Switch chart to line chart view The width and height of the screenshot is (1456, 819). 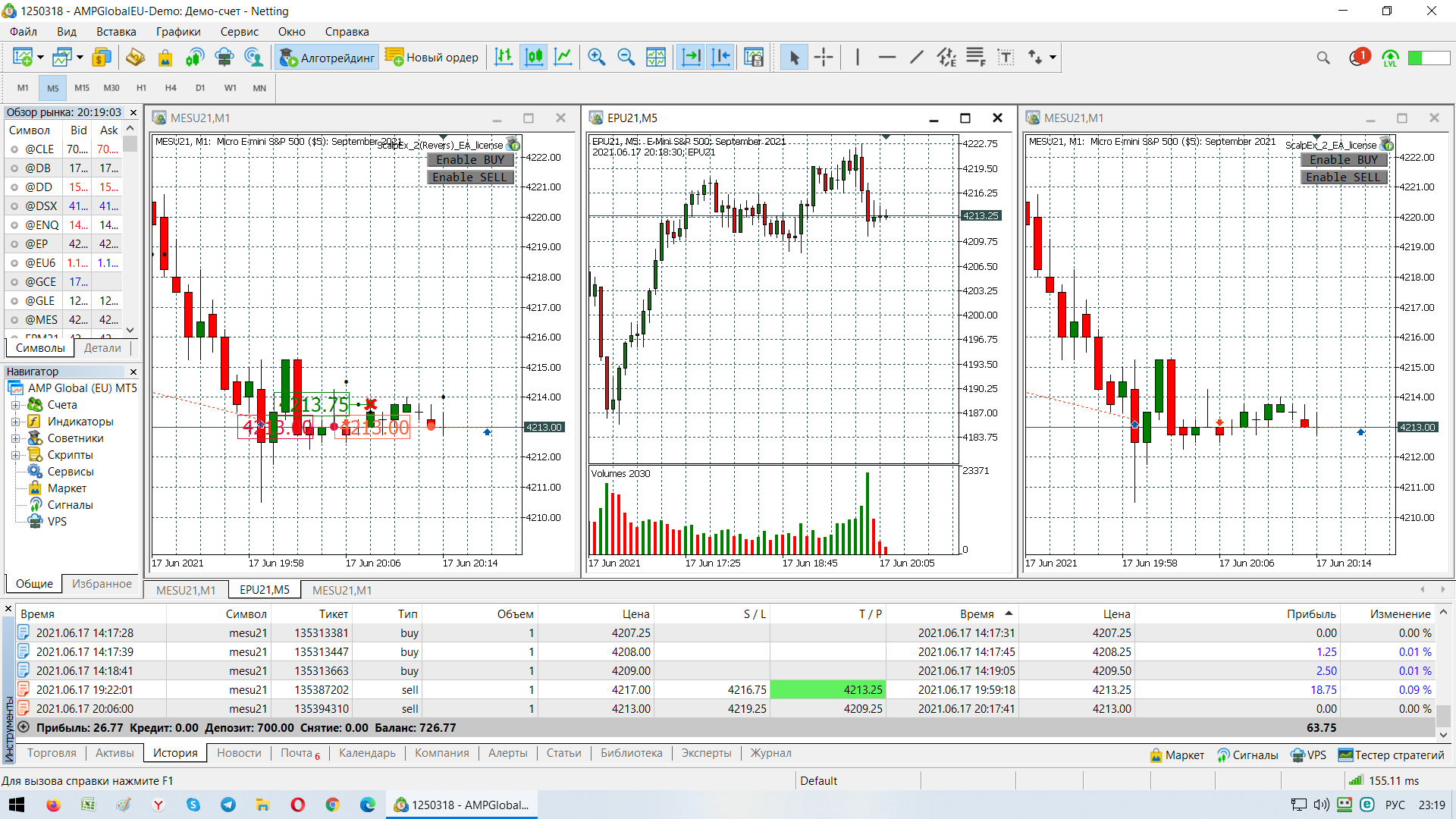[563, 57]
